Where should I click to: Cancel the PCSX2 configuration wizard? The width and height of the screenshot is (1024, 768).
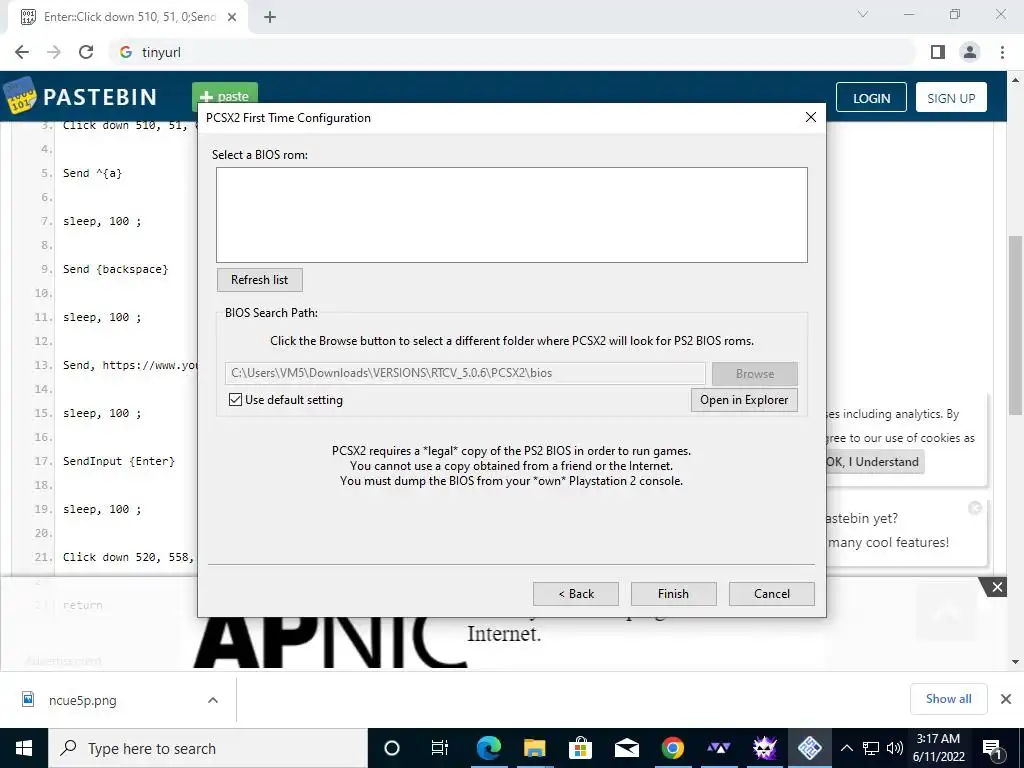pyautogui.click(x=771, y=594)
